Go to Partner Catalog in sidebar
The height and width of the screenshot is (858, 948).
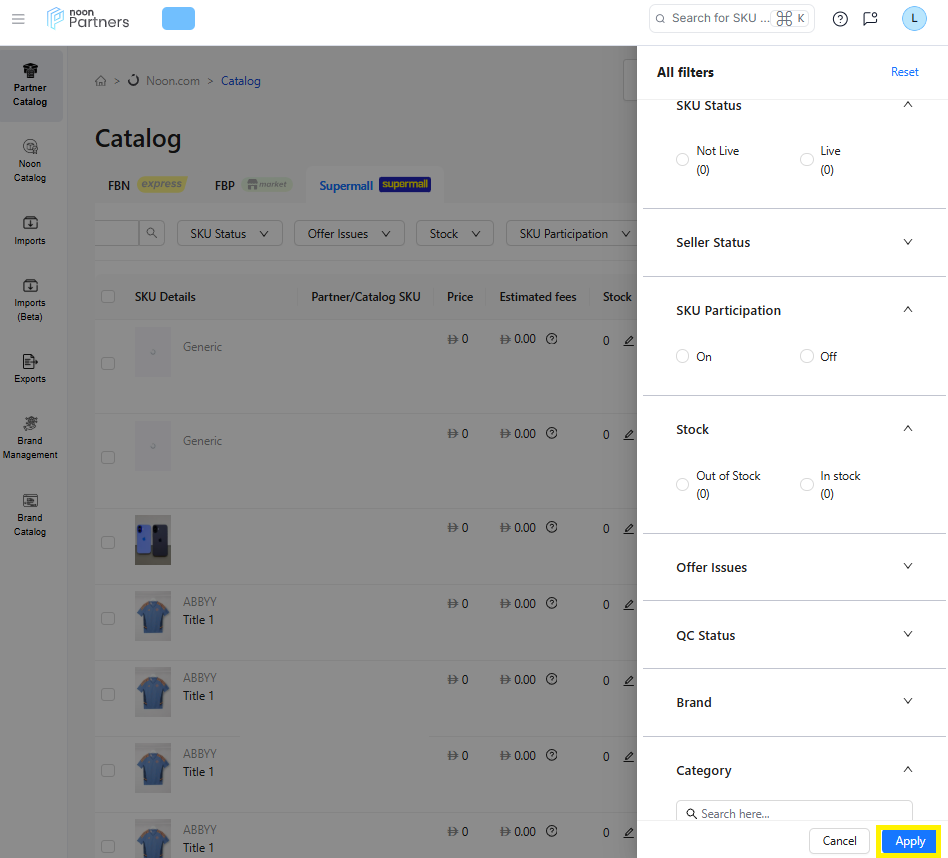pyautogui.click(x=30, y=85)
